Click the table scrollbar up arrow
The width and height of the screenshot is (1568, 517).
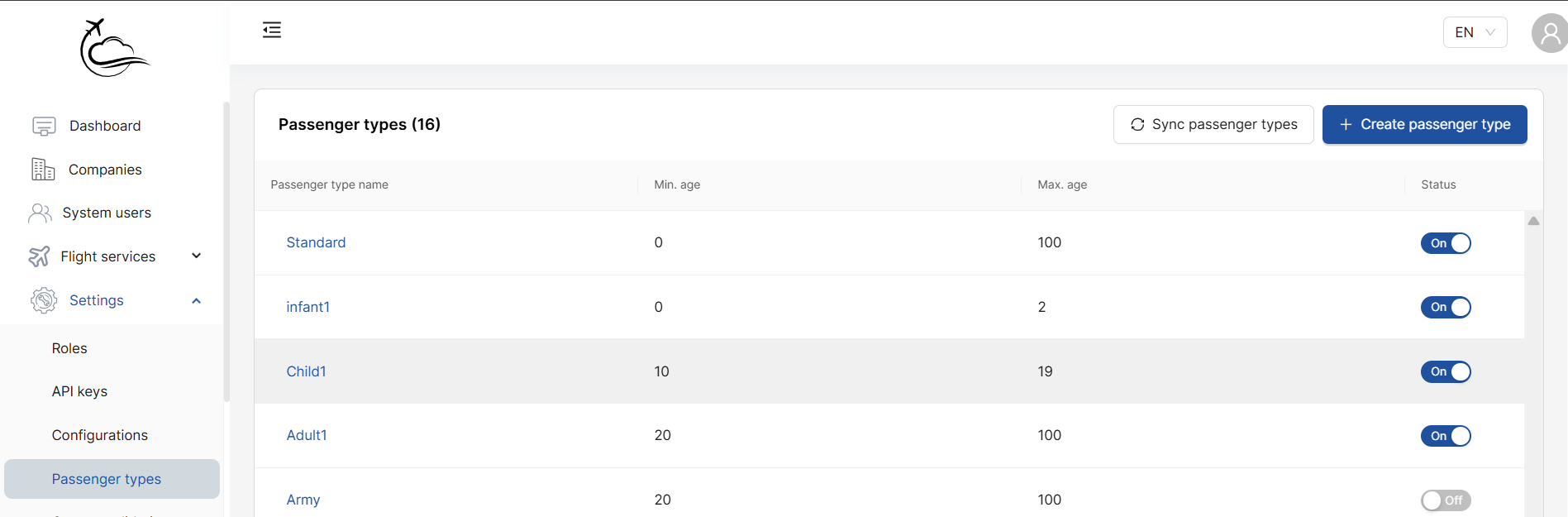[1533, 221]
